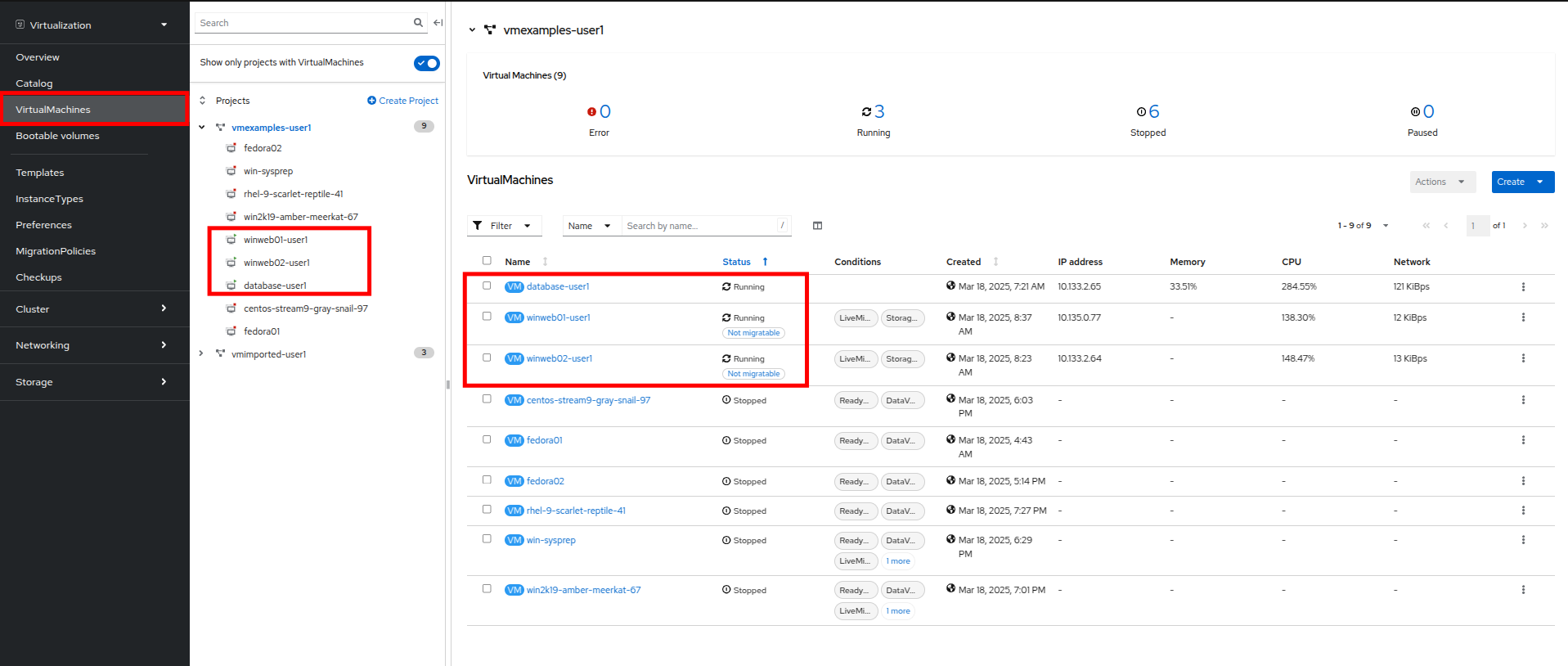This screenshot has width=1568, height=666.
Task: Open Templates in the sidebar
Action: click(x=40, y=173)
